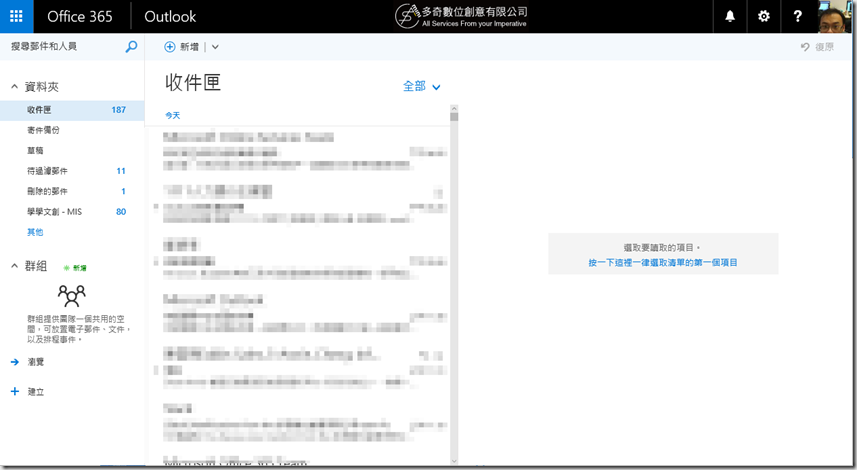Click the plus icon for new mail
Image resolution: width=857 pixels, height=470 pixels.
170,47
